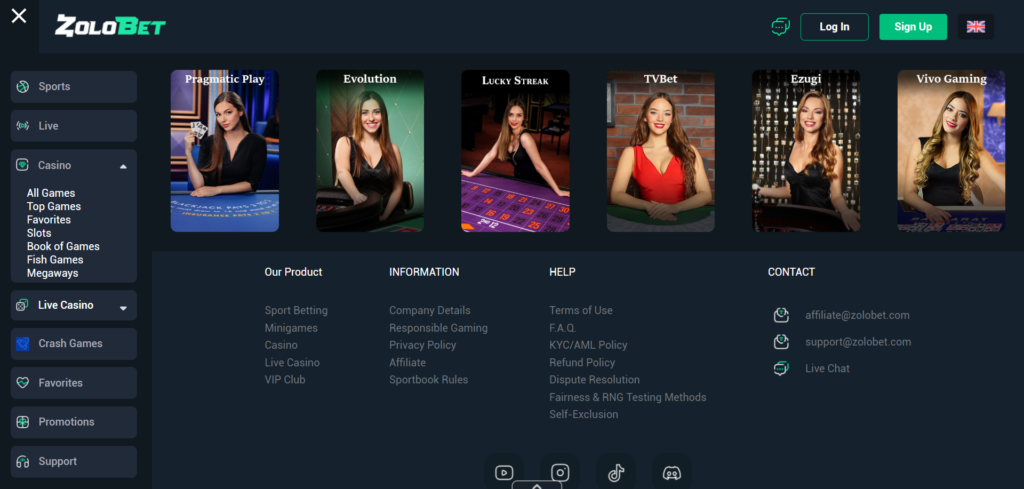This screenshot has width=1024, height=489.
Task: Select Megaways under the Casino menu
Action: 52,273
